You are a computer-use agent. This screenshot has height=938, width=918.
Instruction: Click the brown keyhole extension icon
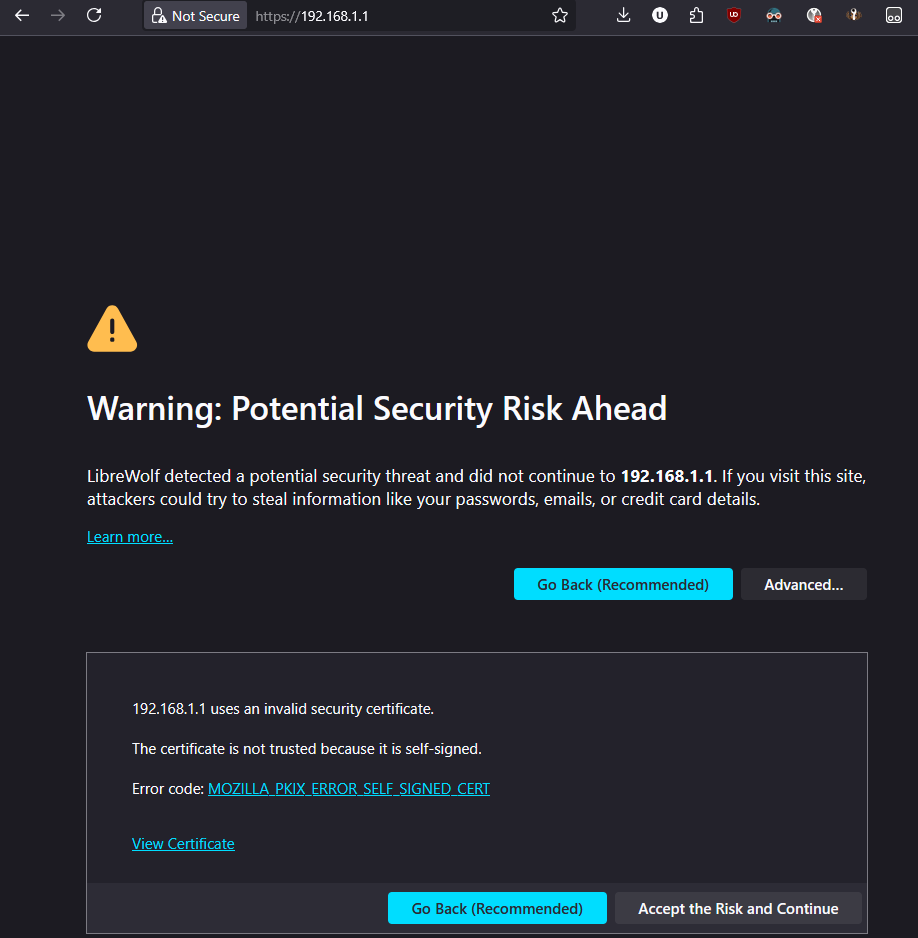(854, 15)
